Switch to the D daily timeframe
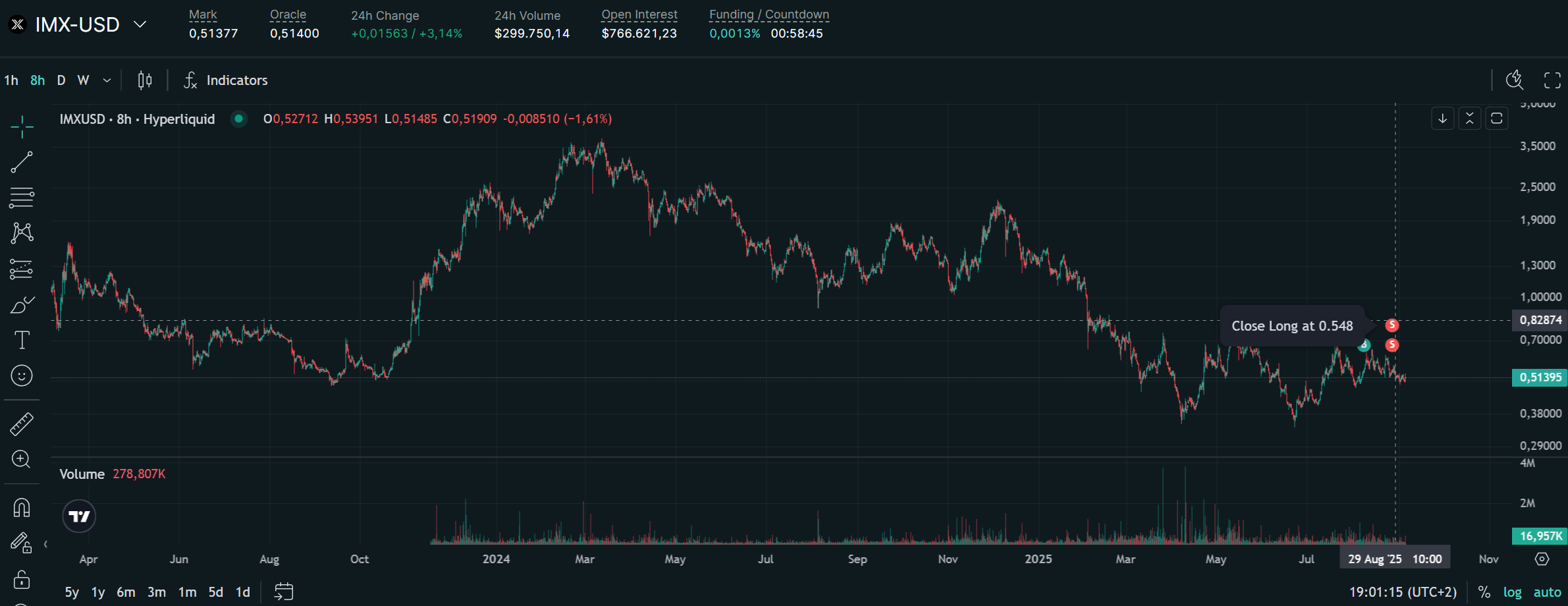The height and width of the screenshot is (606, 1568). [x=61, y=80]
